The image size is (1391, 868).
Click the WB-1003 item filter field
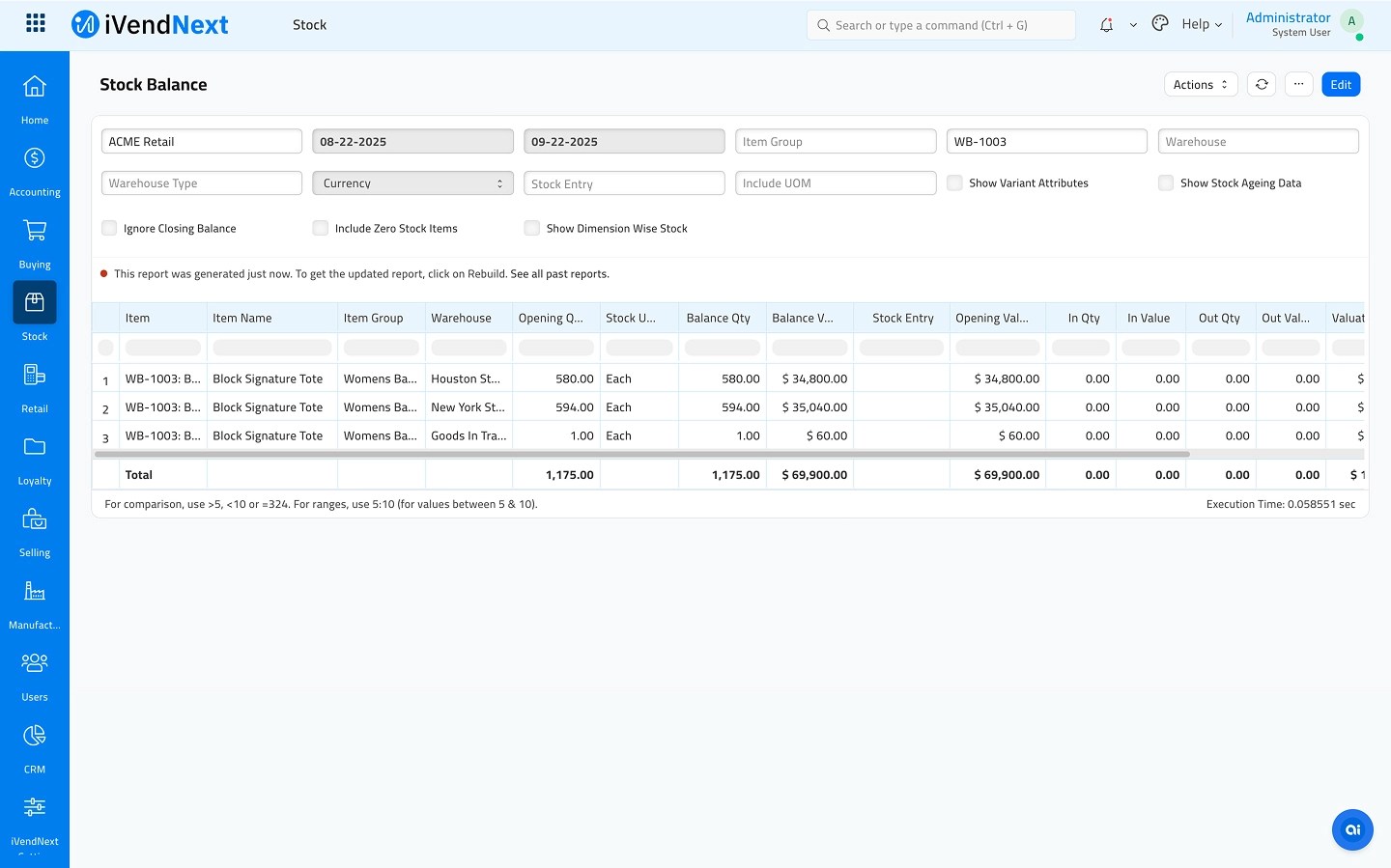coord(1047,141)
